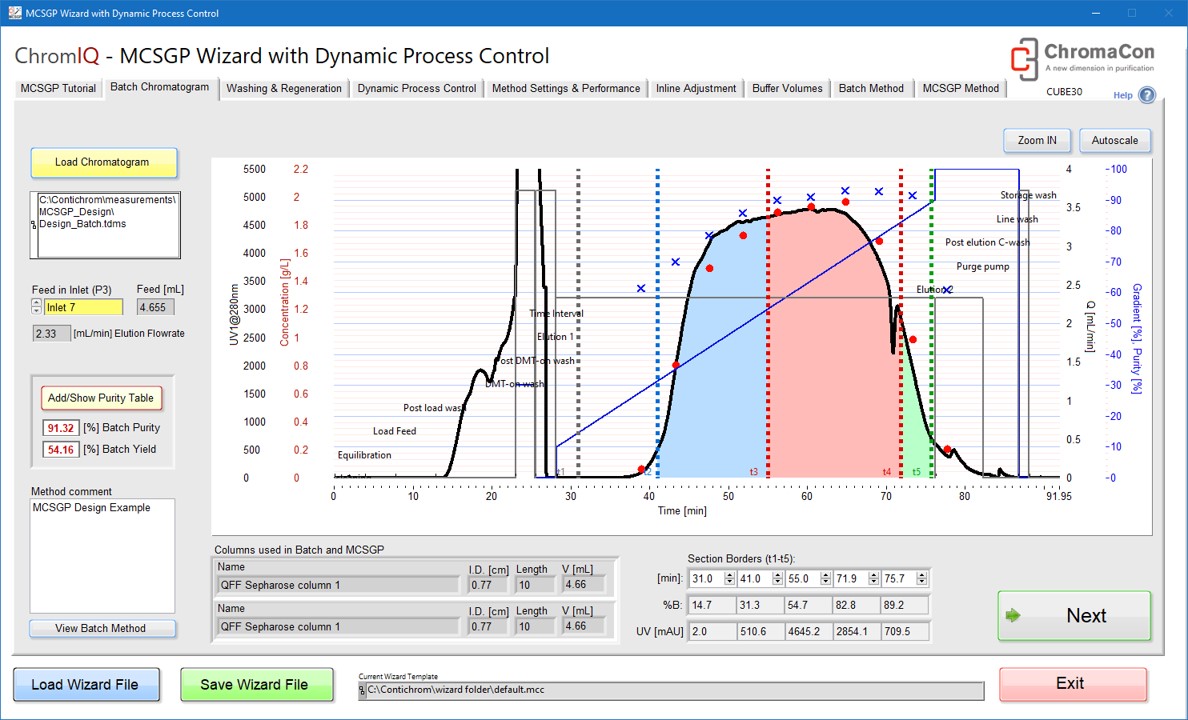Click Autoscale above the chart
1188x720 pixels.
1120,140
